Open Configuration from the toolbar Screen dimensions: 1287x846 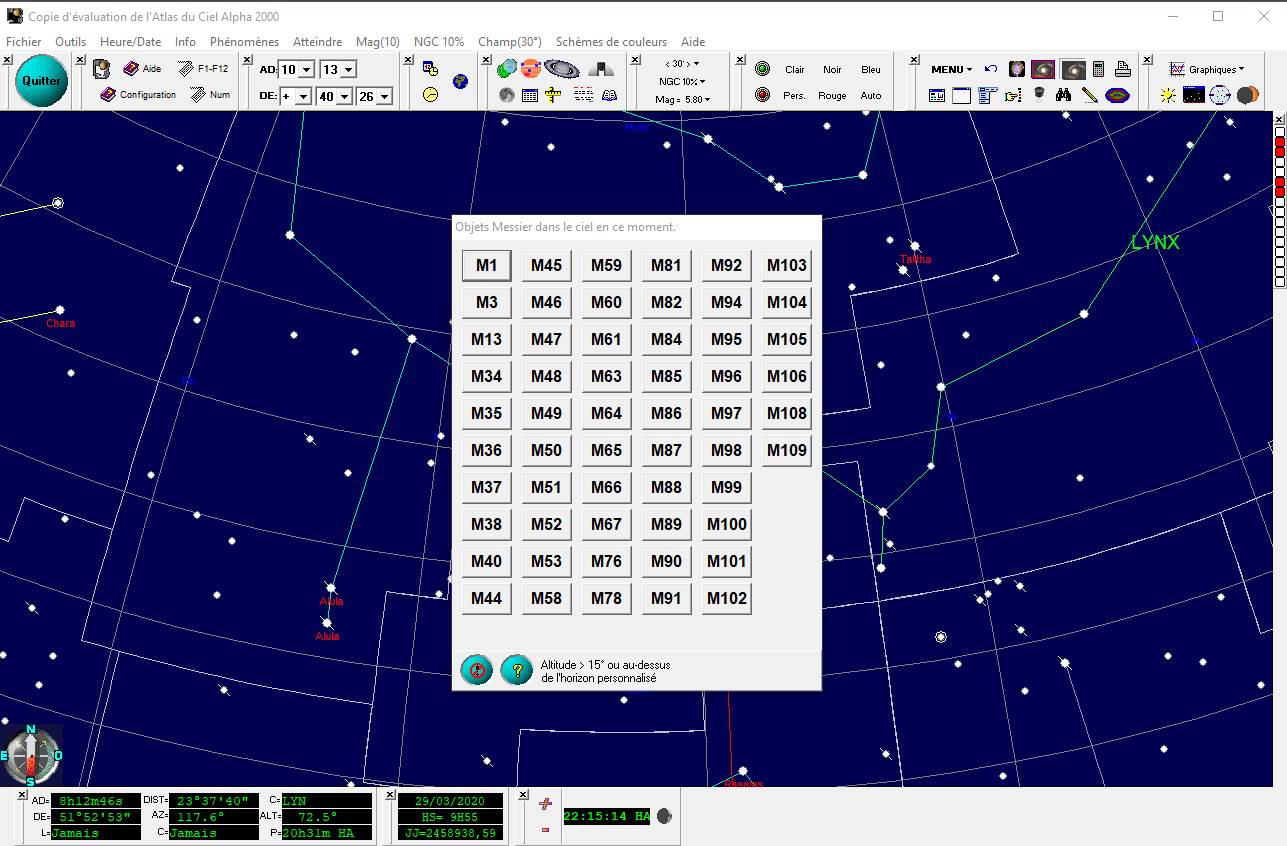pyautogui.click(x=138, y=95)
